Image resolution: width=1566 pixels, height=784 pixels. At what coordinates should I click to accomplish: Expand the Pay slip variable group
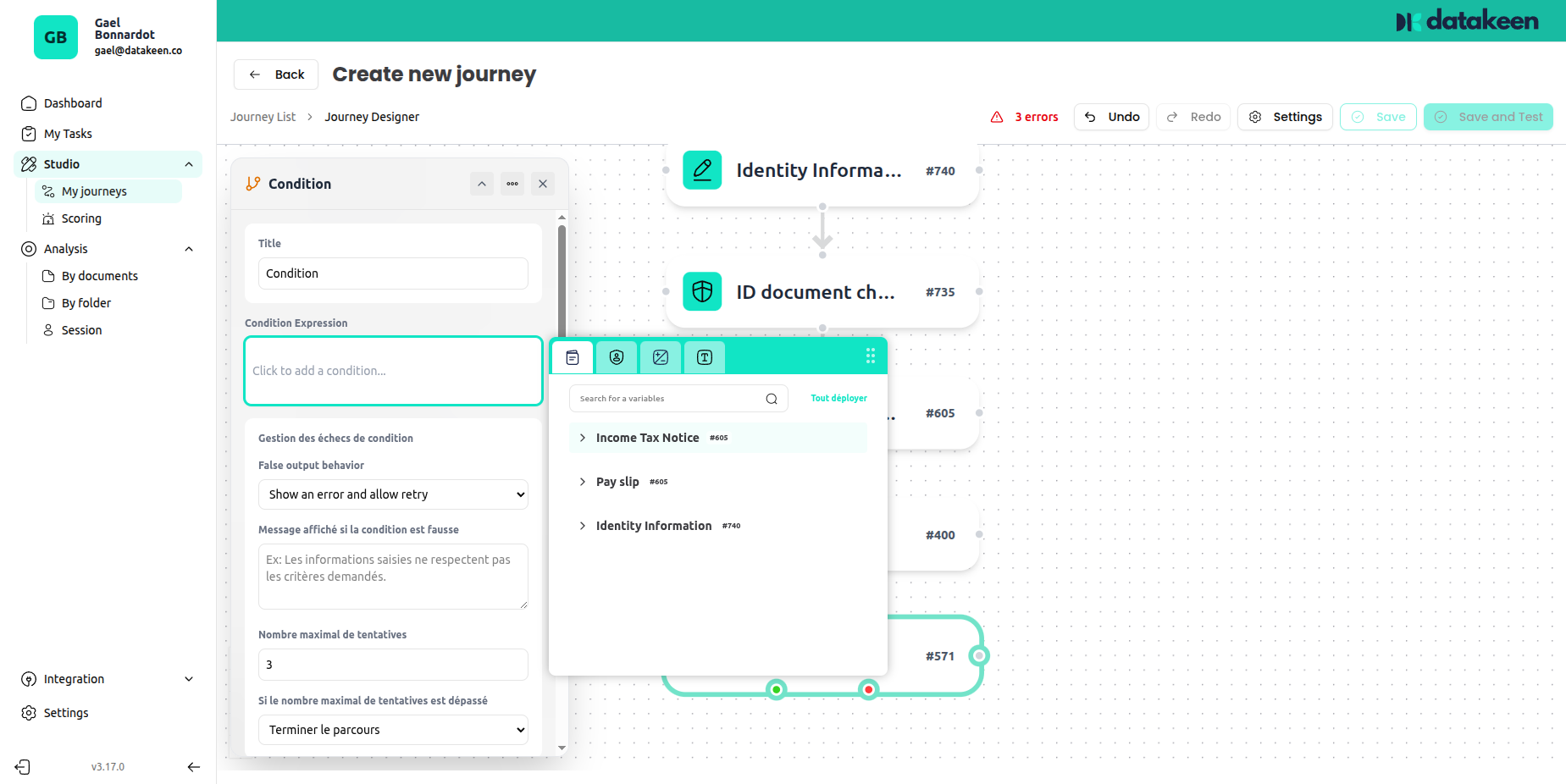583,482
